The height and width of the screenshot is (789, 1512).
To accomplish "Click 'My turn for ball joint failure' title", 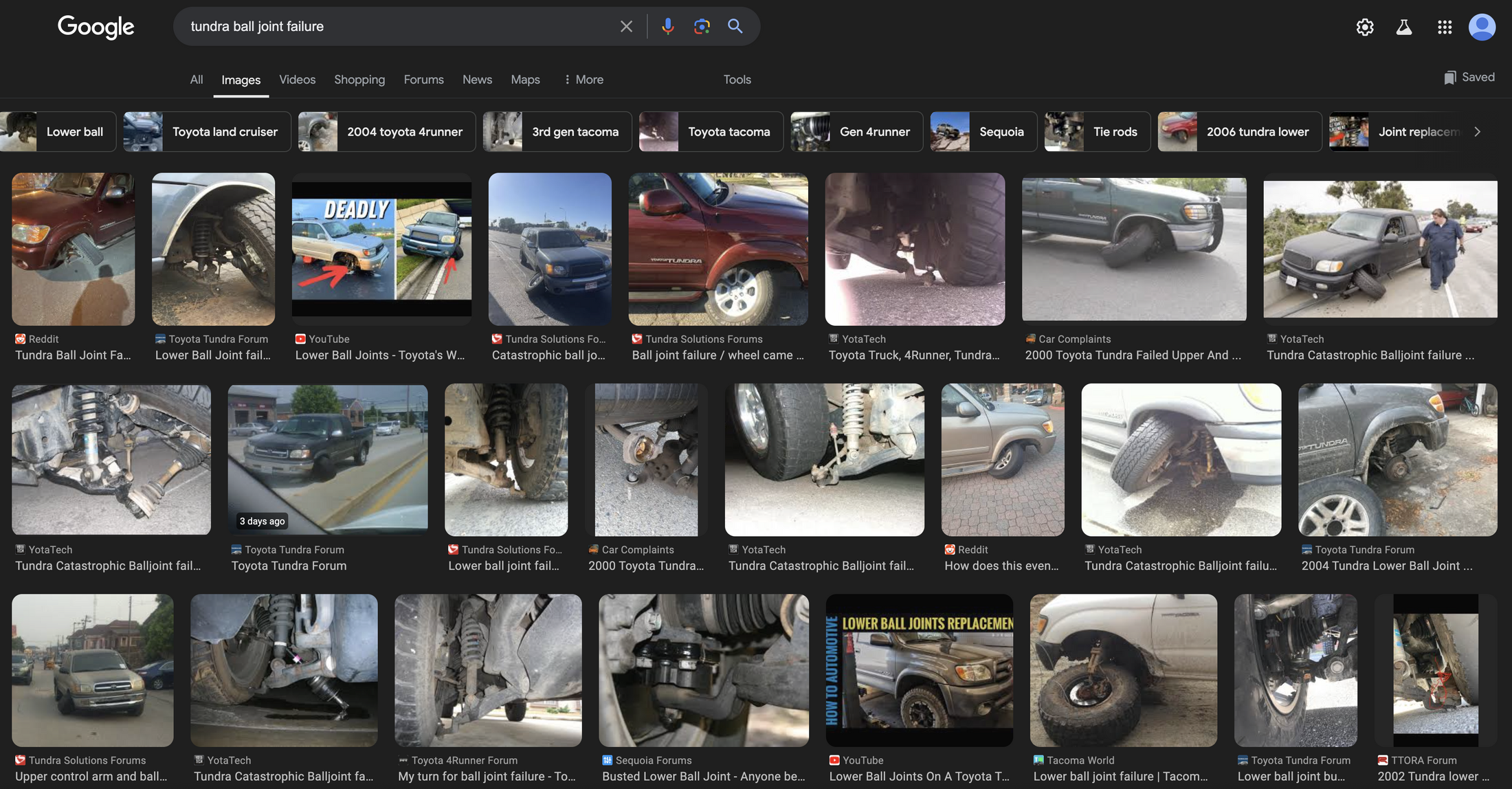I will click(x=487, y=777).
